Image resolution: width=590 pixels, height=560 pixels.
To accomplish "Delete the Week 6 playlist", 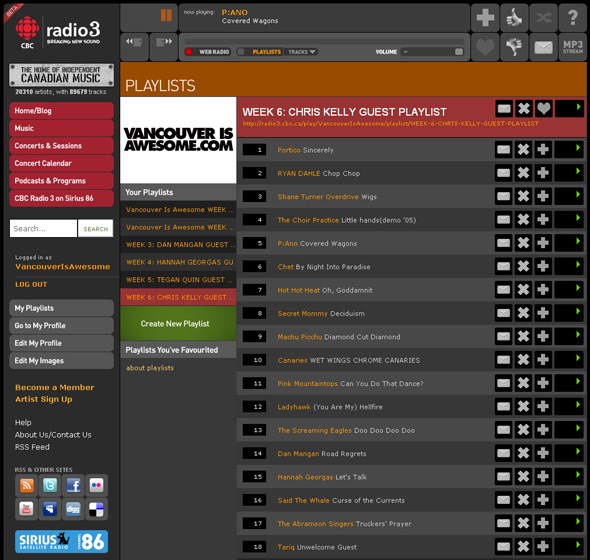I will pos(523,108).
